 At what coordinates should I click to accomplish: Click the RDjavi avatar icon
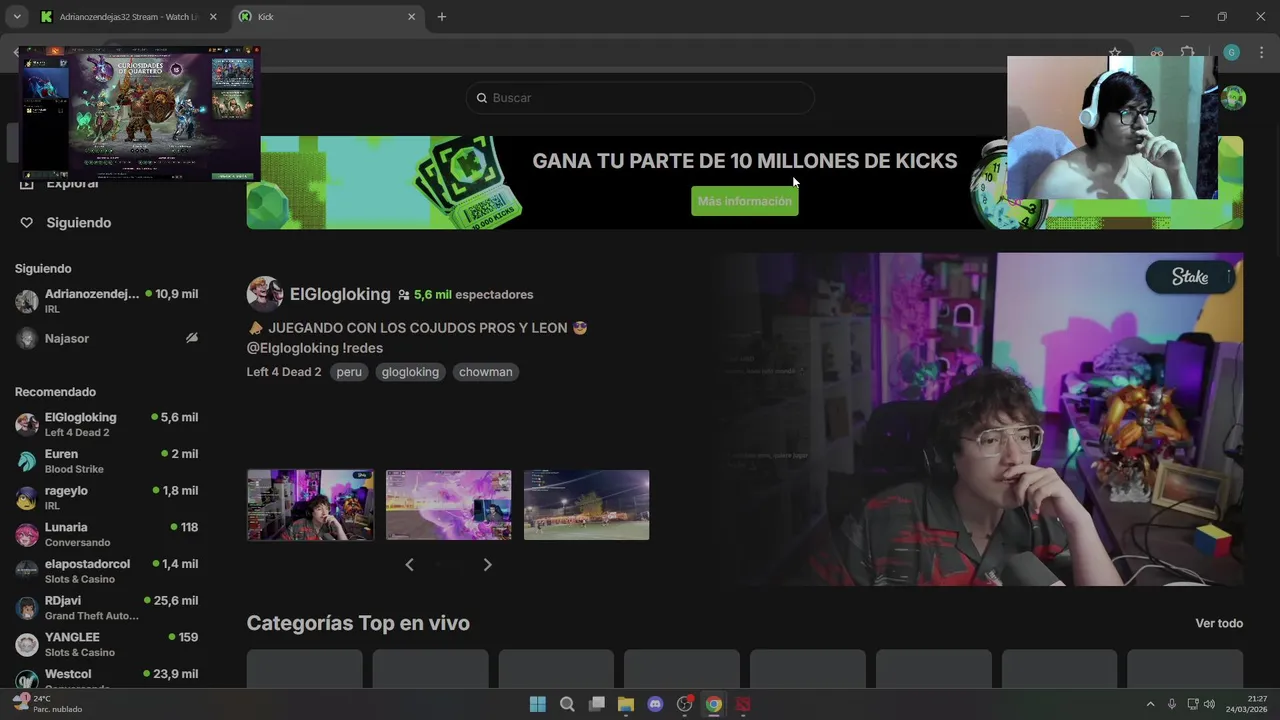(27, 608)
